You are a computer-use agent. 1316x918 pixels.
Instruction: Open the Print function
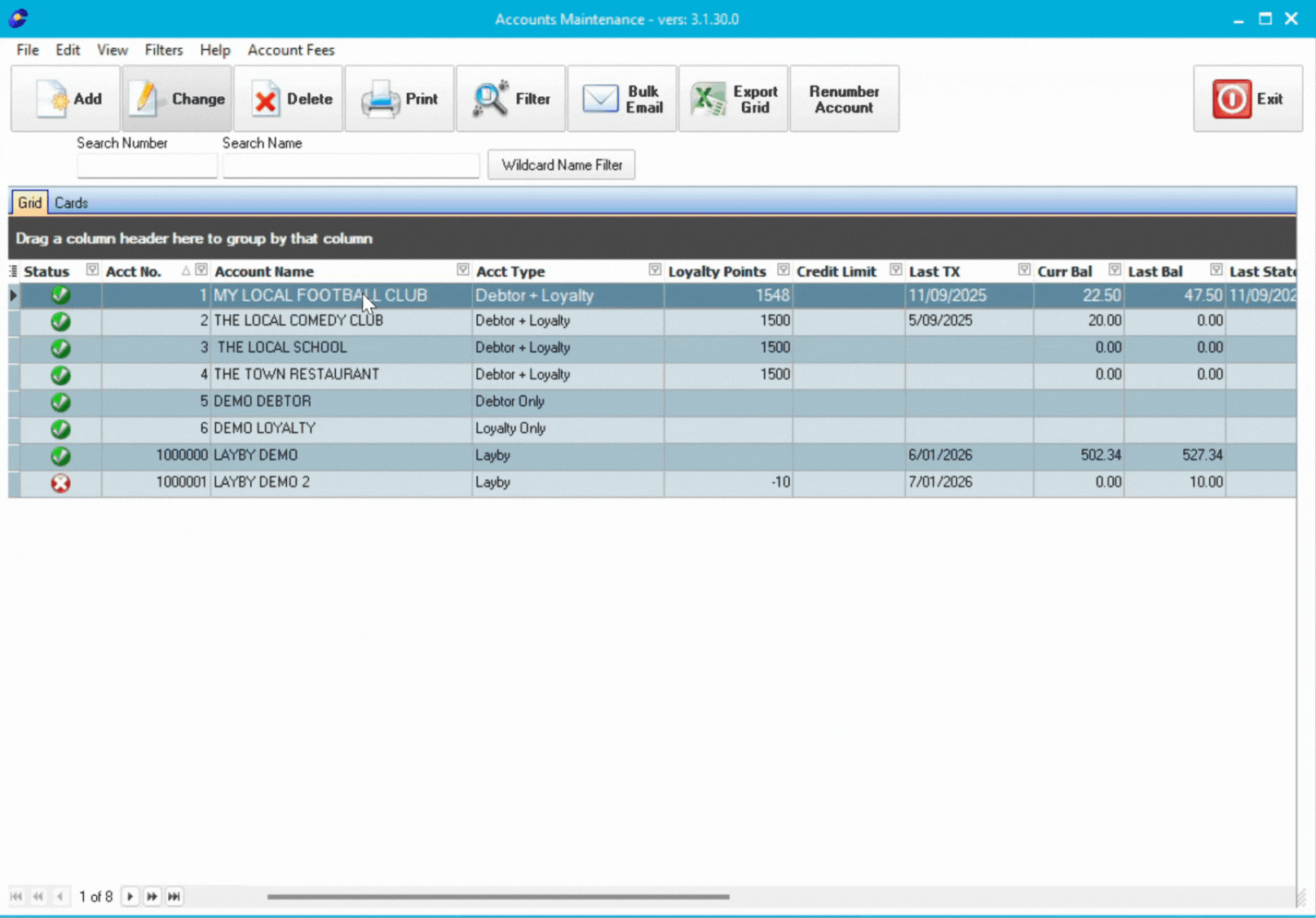coord(380,98)
